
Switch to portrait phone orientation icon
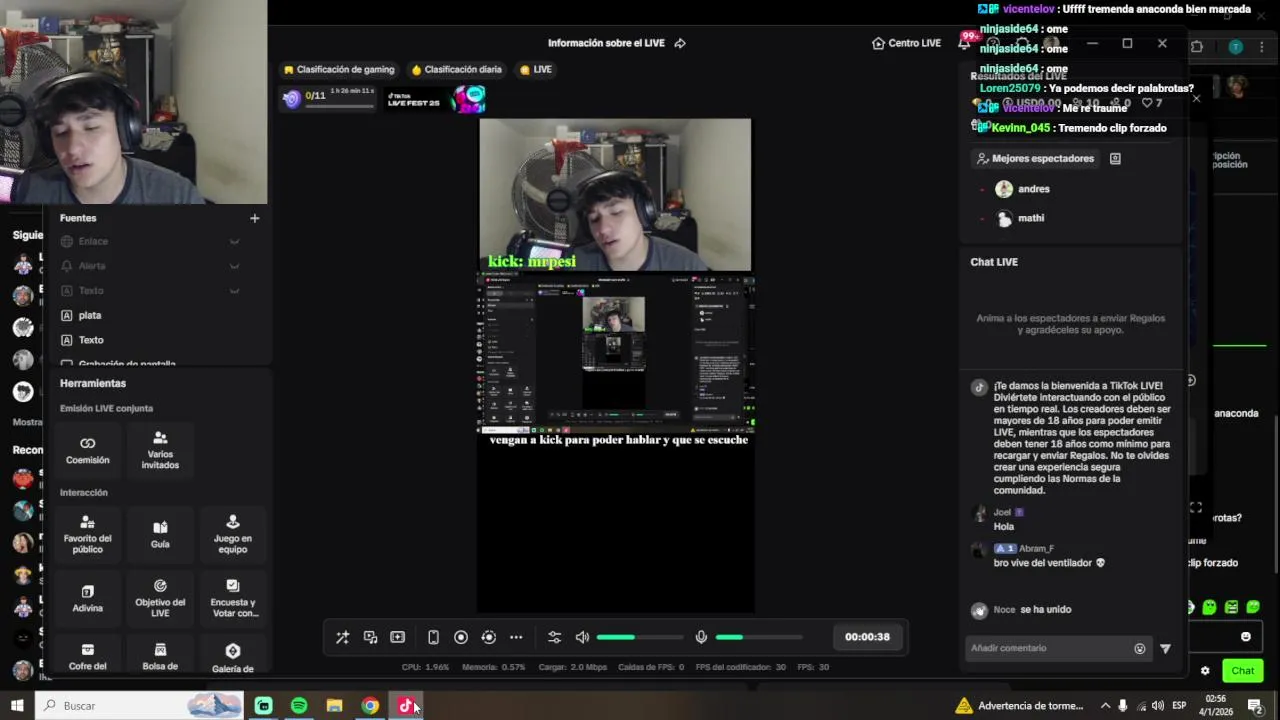[433, 637]
